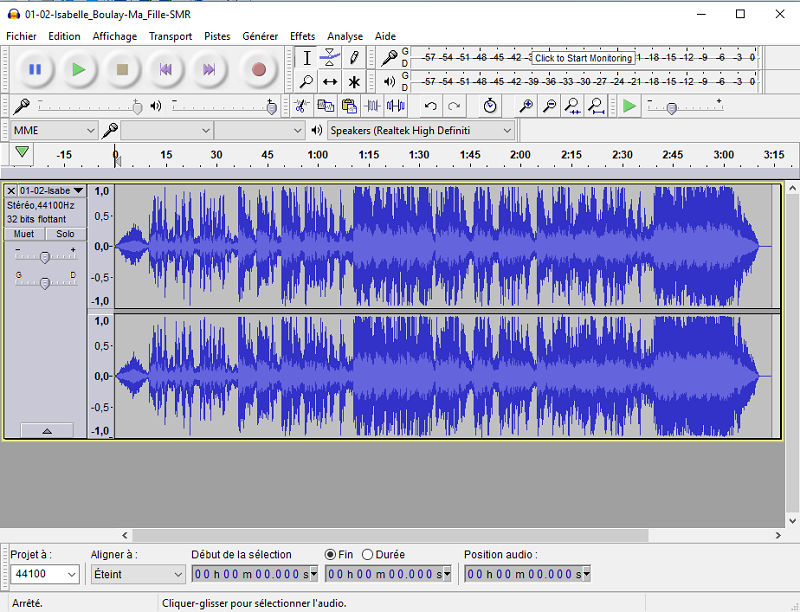
Task: Open Sync-Lock tracks clock icon
Action: click(x=490, y=106)
